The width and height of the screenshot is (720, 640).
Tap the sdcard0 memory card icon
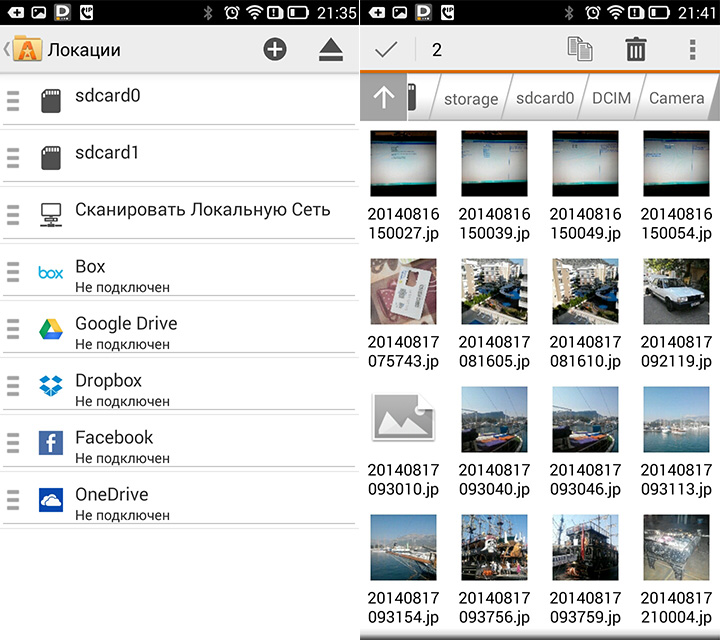(x=51, y=101)
